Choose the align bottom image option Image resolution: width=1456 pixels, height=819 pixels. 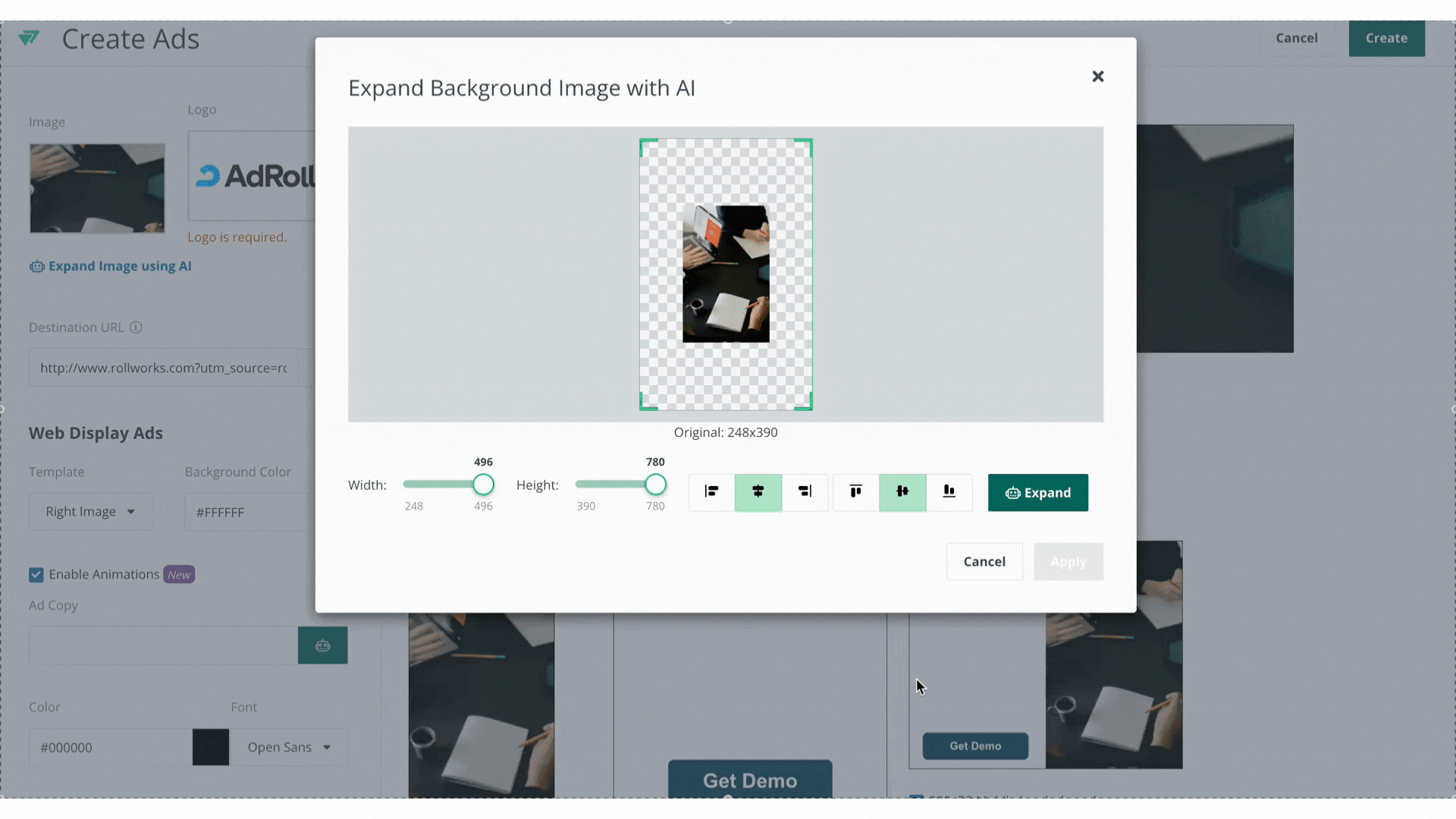[x=949, y=491]
